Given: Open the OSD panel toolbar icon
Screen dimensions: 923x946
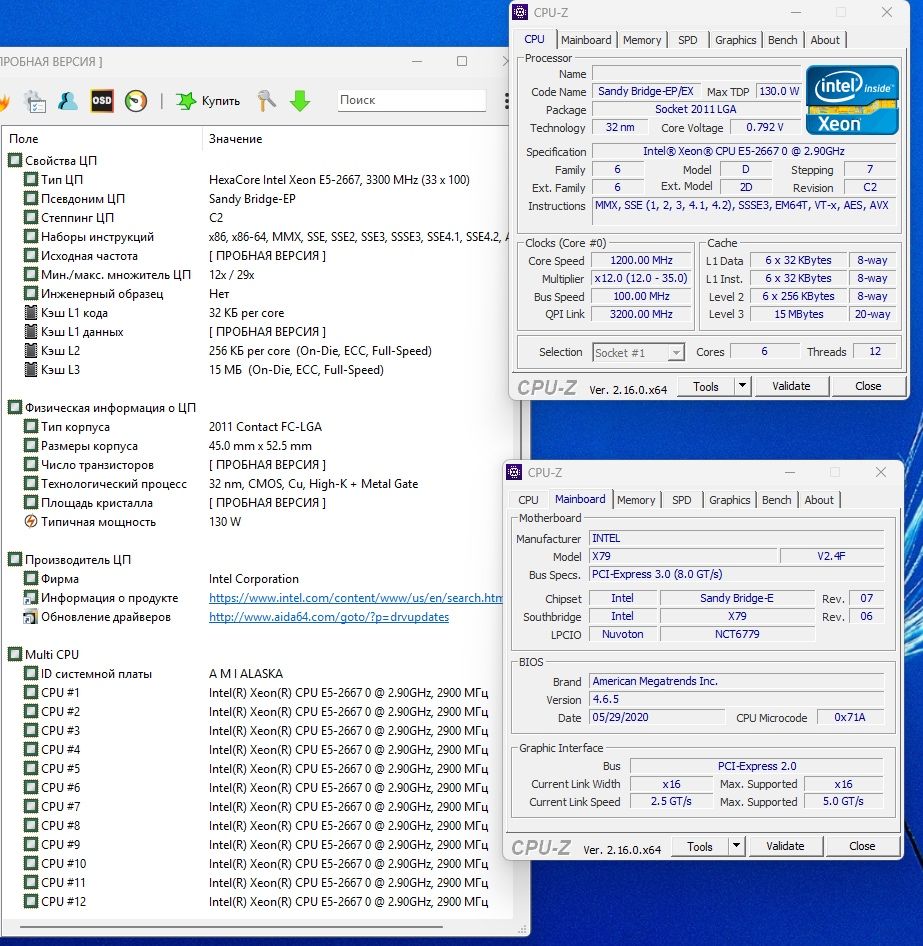Looking at the screenshot, I should click(x=101, y=101).
